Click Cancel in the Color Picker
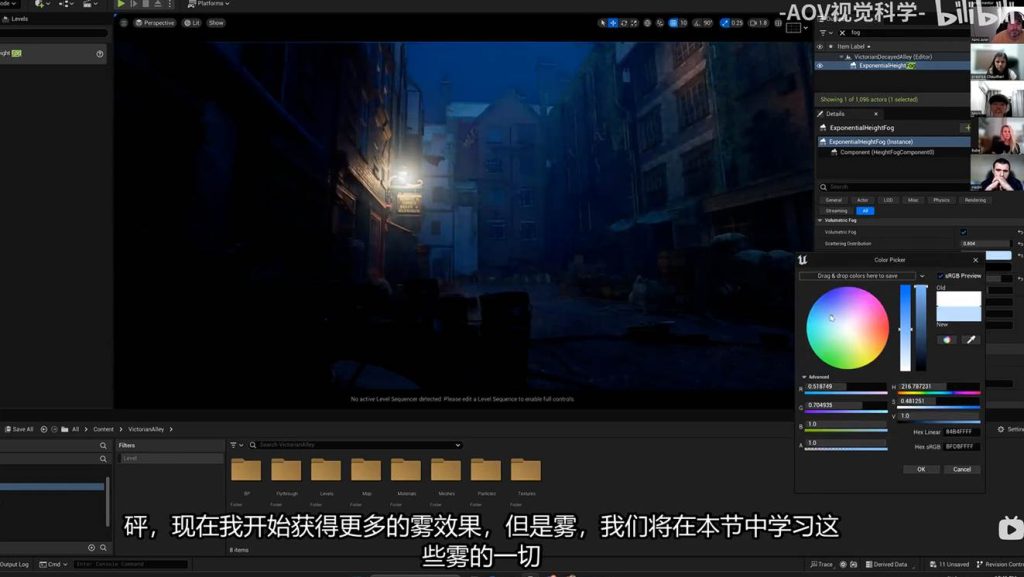Viewport: 1024px width, 577px height. 961,469
